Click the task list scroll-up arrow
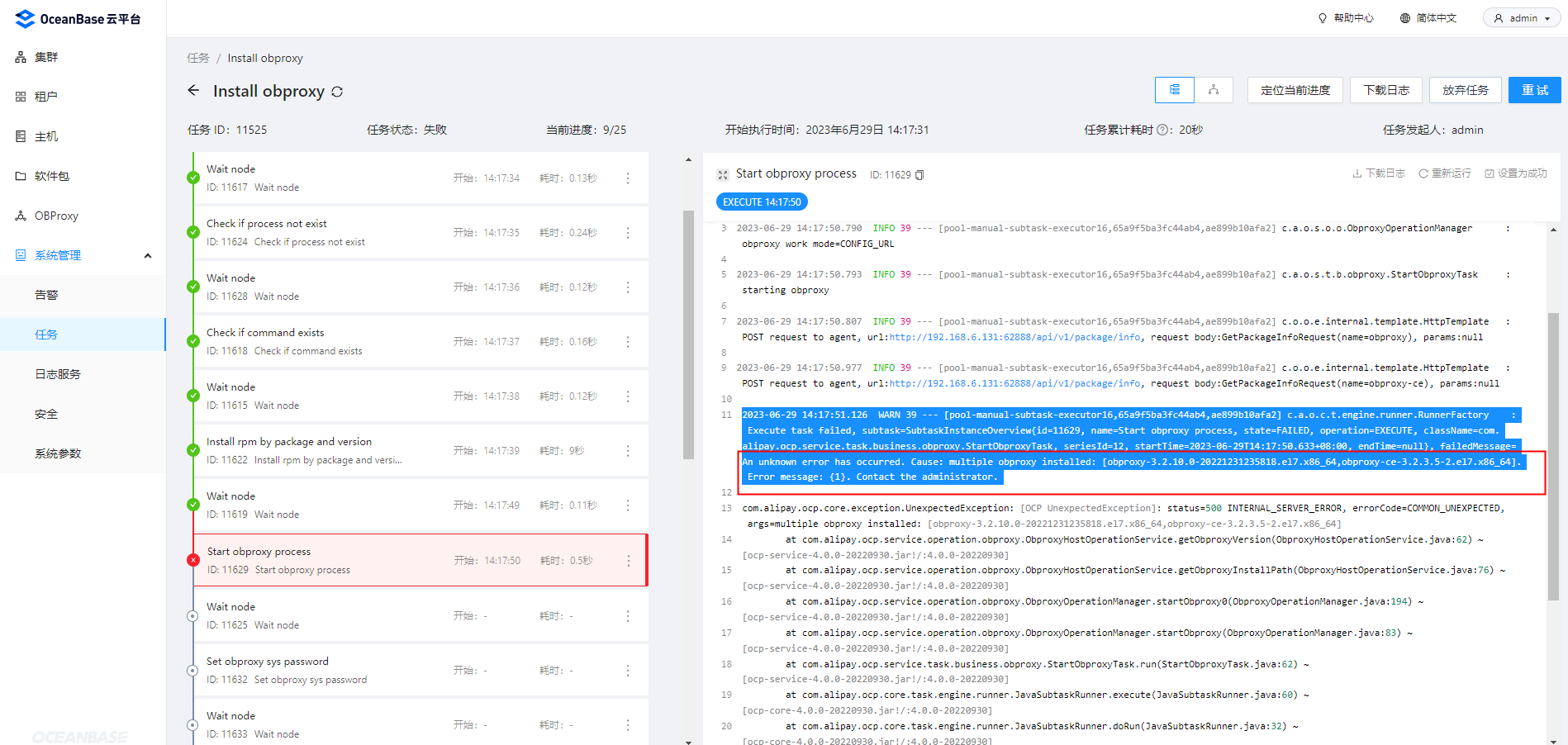This screenshot has width=1568, height=745. coord(688,159)
